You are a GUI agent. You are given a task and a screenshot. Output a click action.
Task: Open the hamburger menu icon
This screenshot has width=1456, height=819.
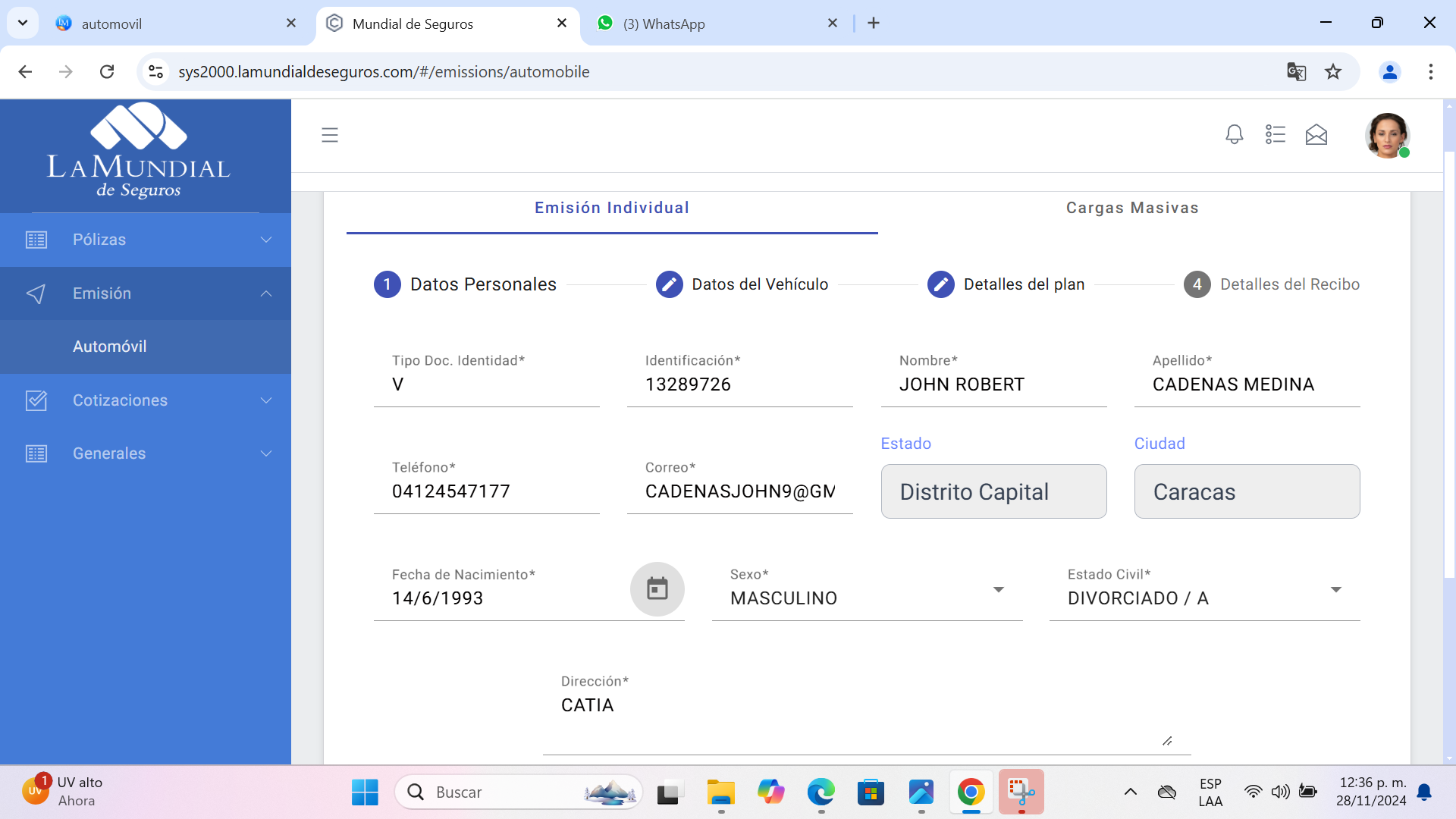(x=329, y=135)
